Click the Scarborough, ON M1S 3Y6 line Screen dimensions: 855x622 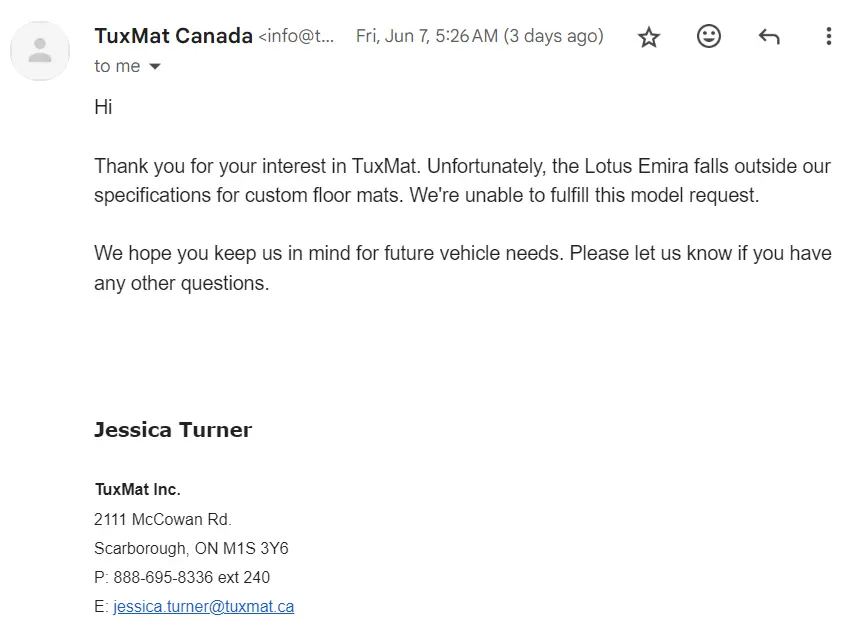[x=191, y=548]
